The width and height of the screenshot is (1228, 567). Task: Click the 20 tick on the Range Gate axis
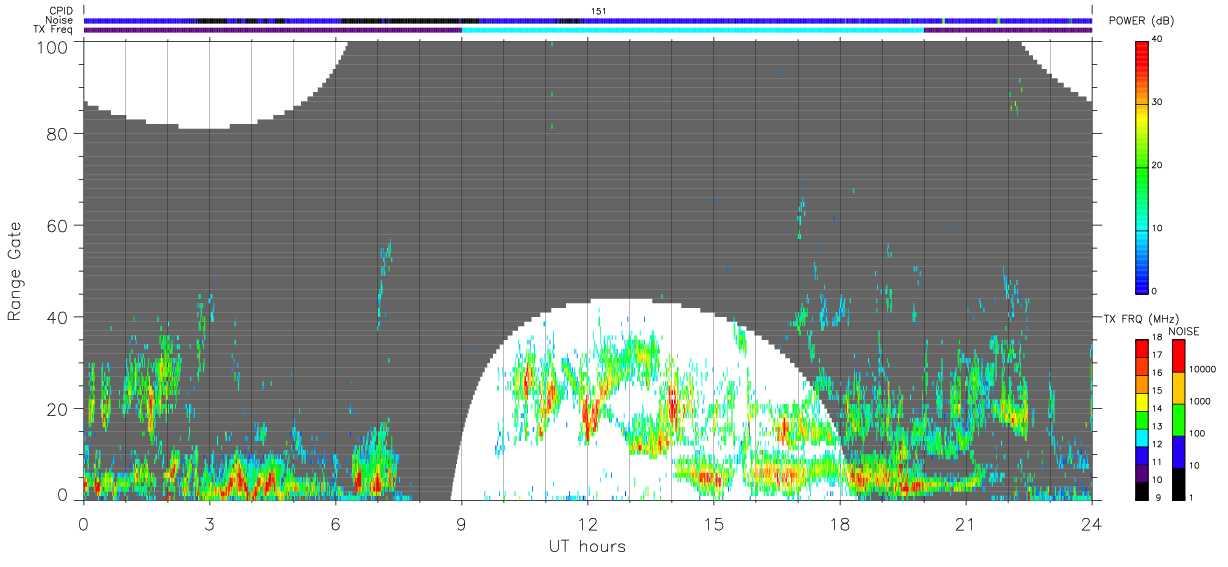[x=58, y=409]
